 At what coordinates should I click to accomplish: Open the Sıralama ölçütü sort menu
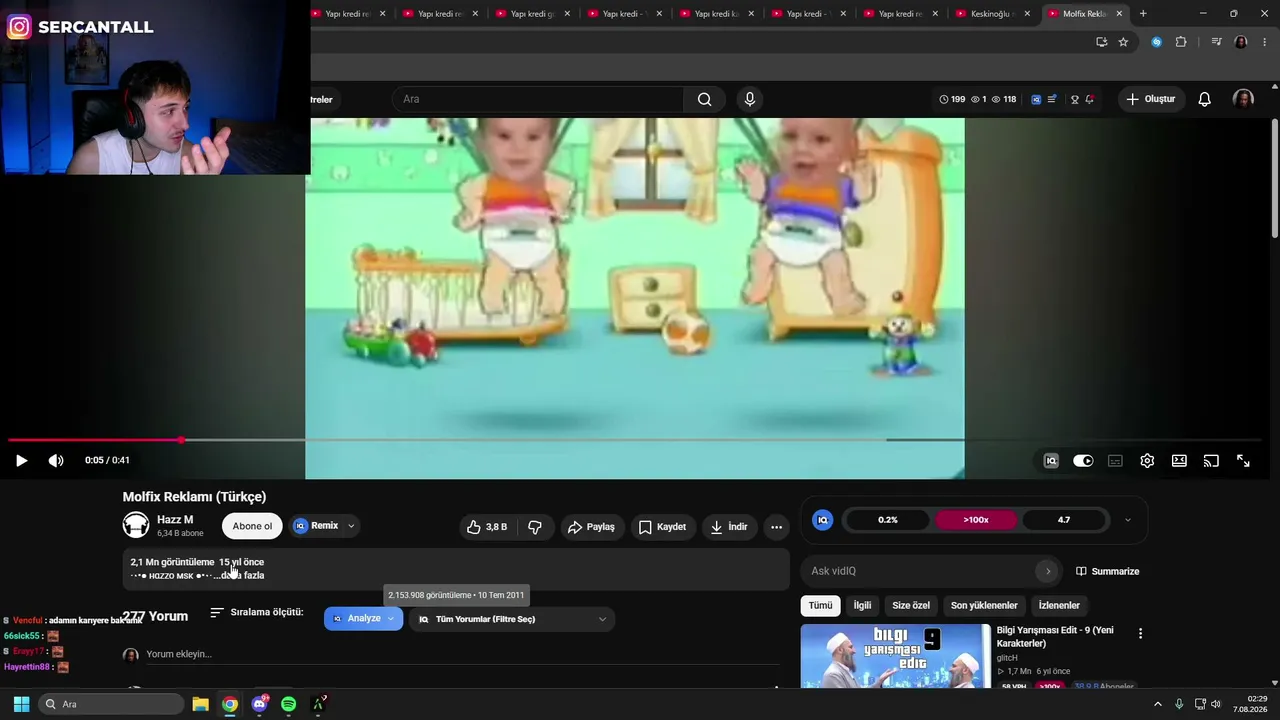tap(256, 612)
